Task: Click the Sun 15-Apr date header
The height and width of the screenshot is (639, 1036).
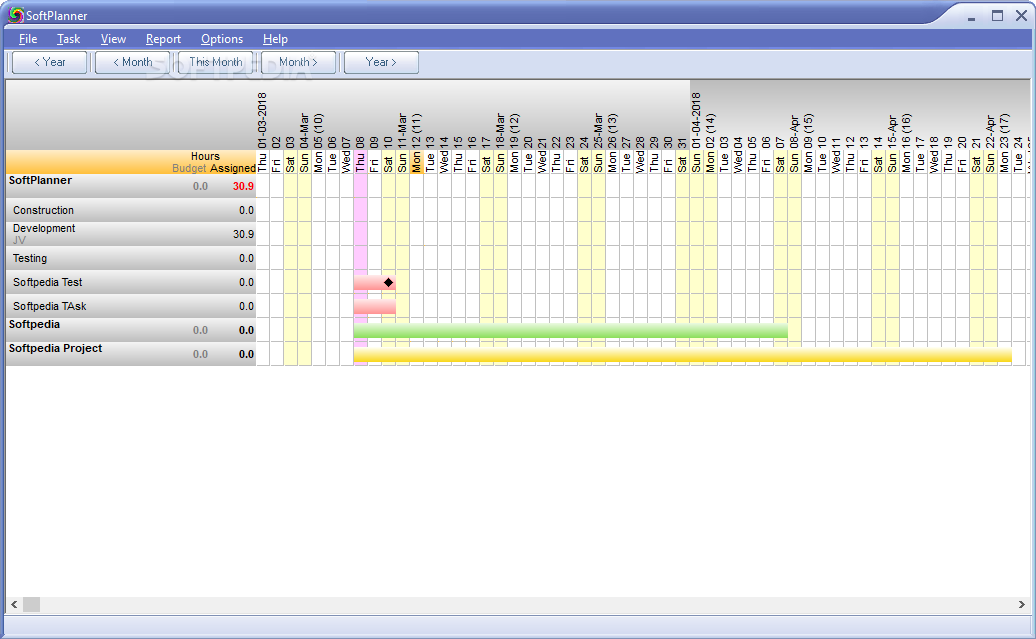Action: [892, 144]
